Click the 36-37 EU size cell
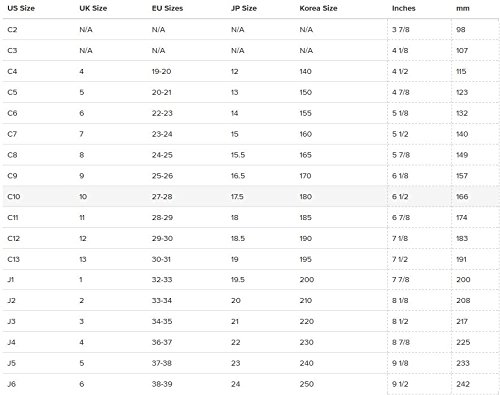Screen dimensions: 500x395 [x=162, y=342]
